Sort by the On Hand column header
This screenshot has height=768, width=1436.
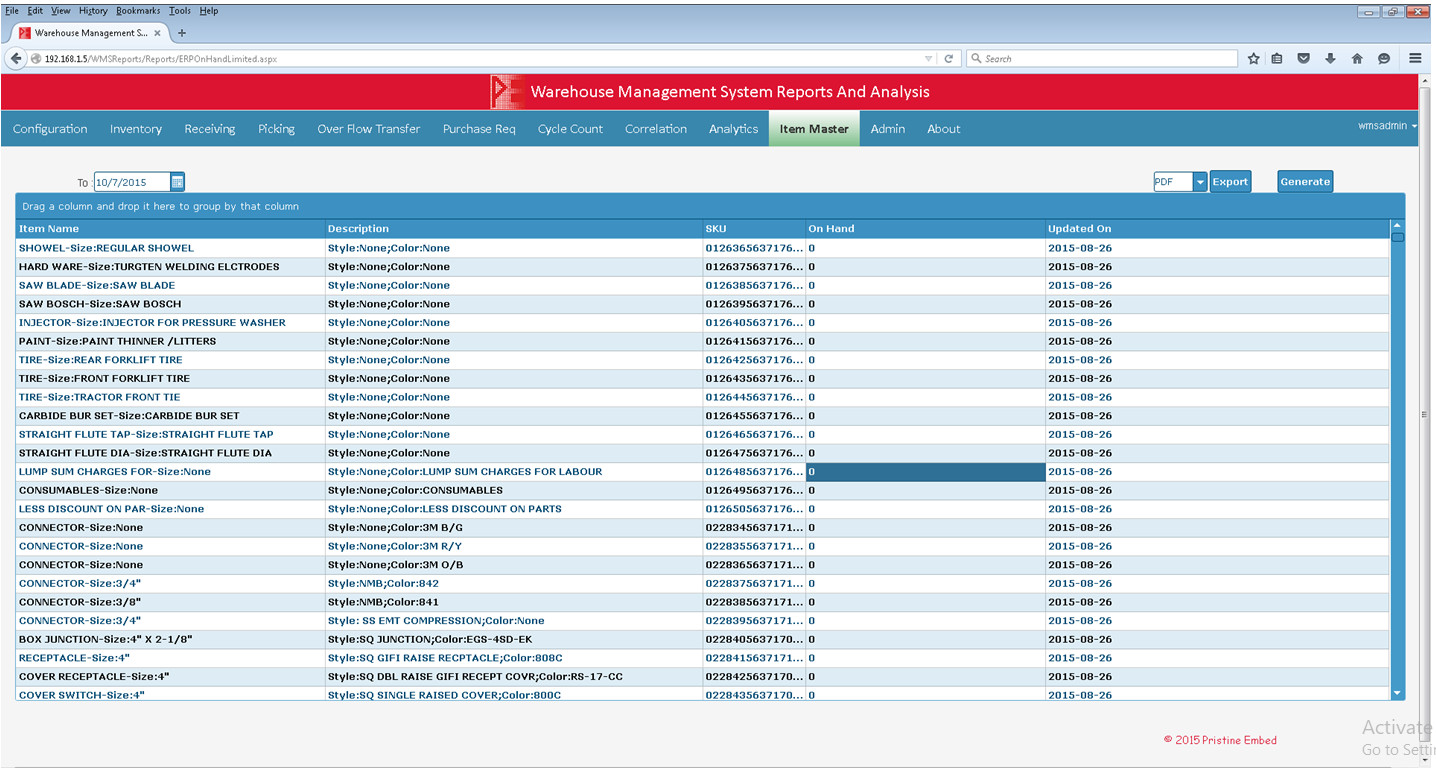click(x=926, y=229)
